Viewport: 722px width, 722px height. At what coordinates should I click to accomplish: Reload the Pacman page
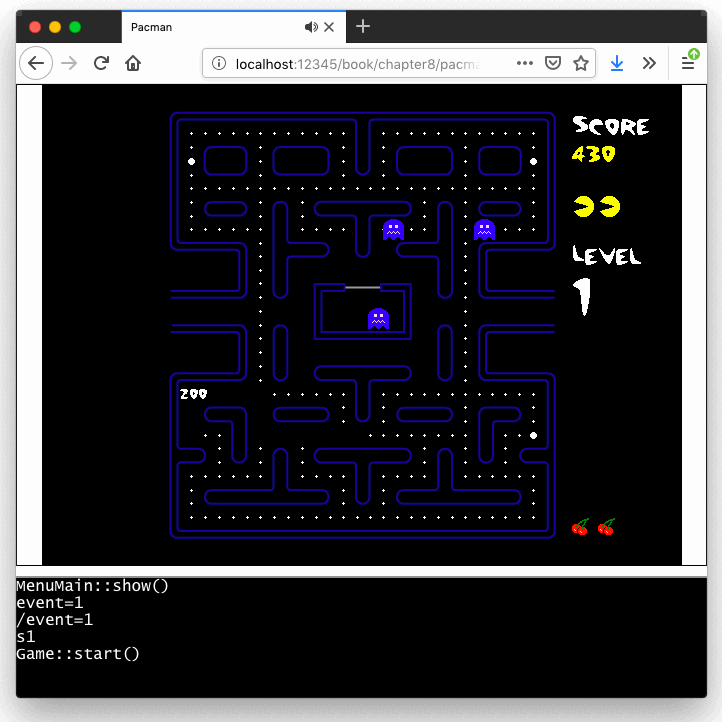[101, 63]
